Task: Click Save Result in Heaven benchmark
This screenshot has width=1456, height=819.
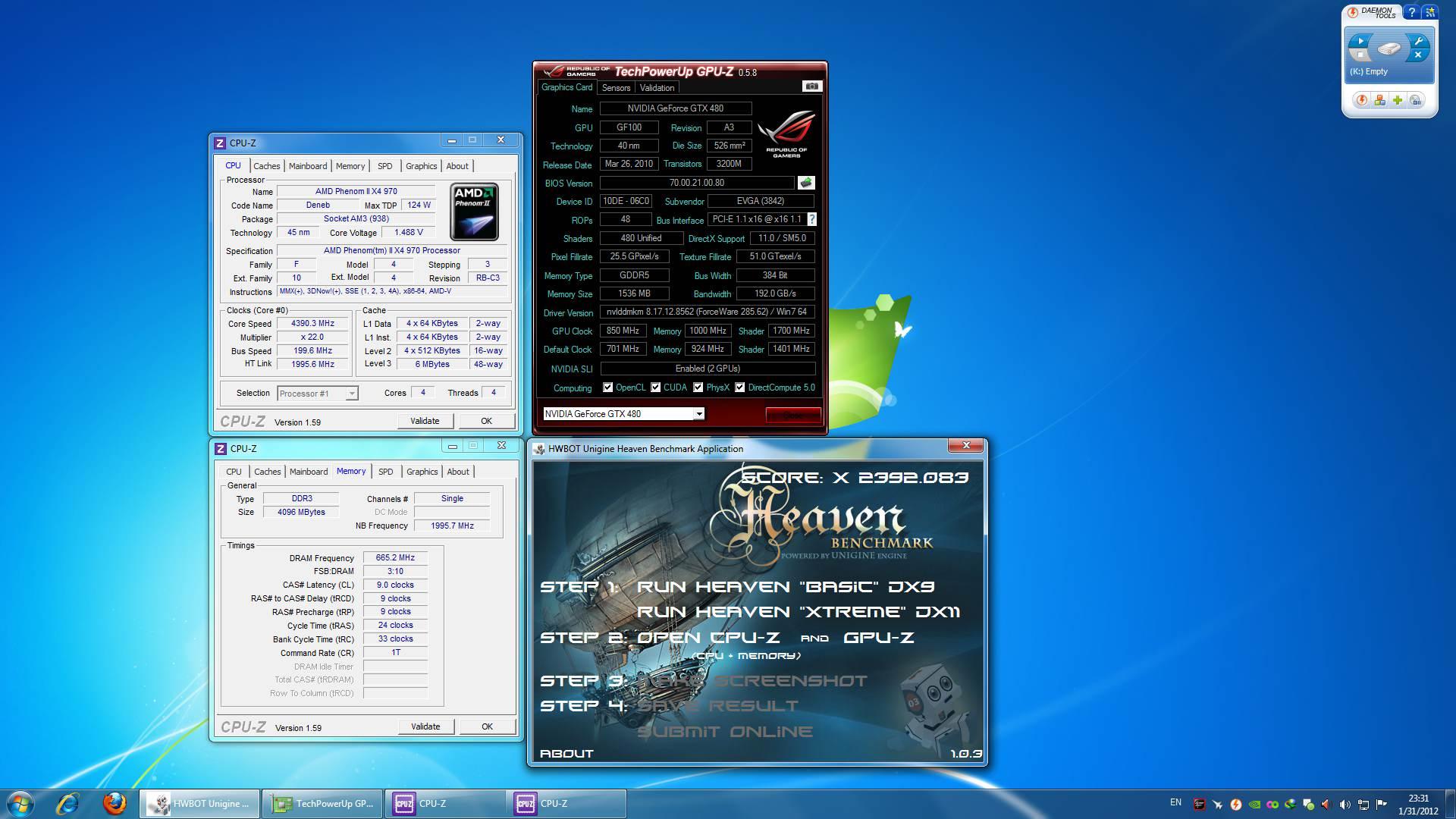Action: (x=718, y=706)
